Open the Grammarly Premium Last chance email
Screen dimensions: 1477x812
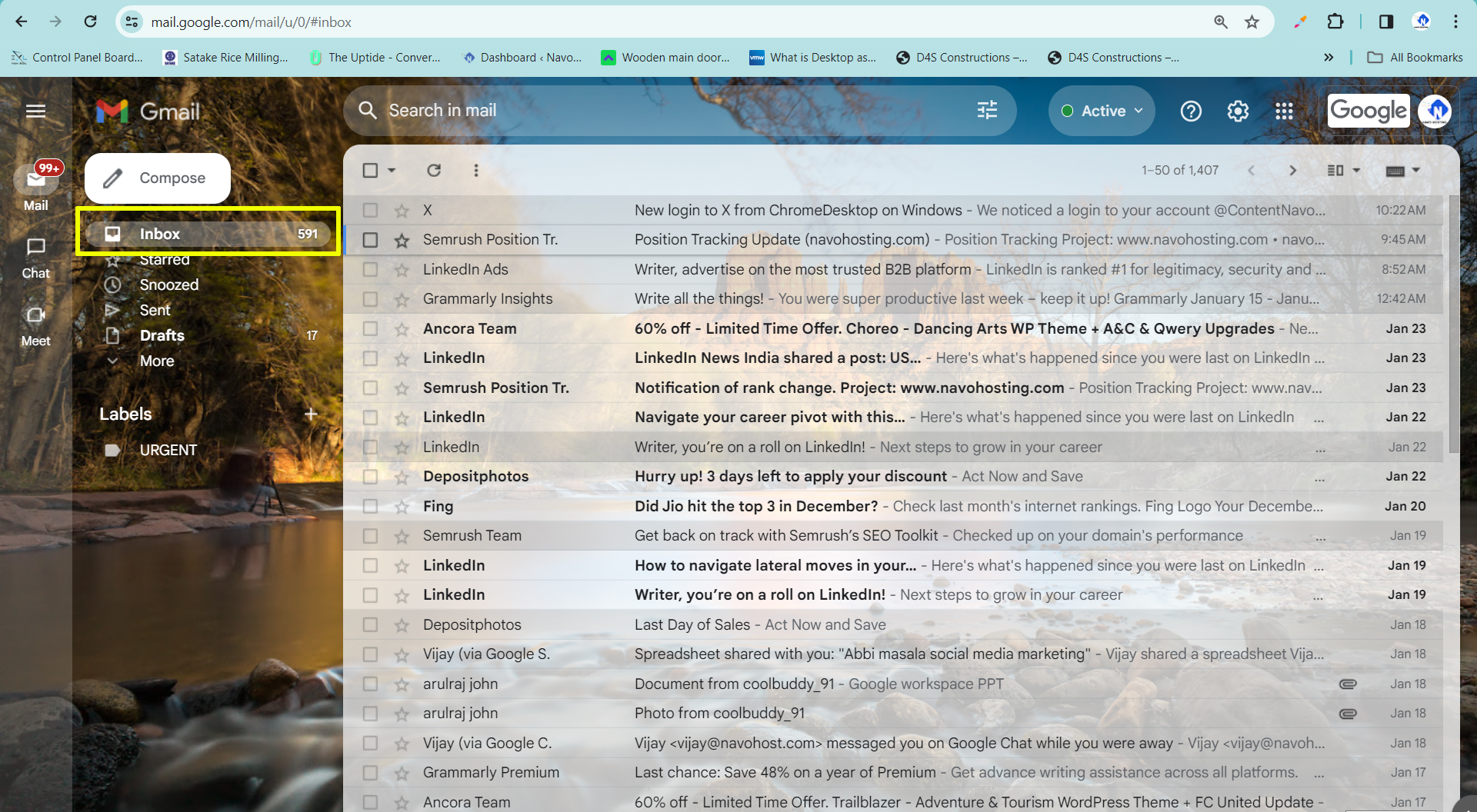tap(892, 773)
